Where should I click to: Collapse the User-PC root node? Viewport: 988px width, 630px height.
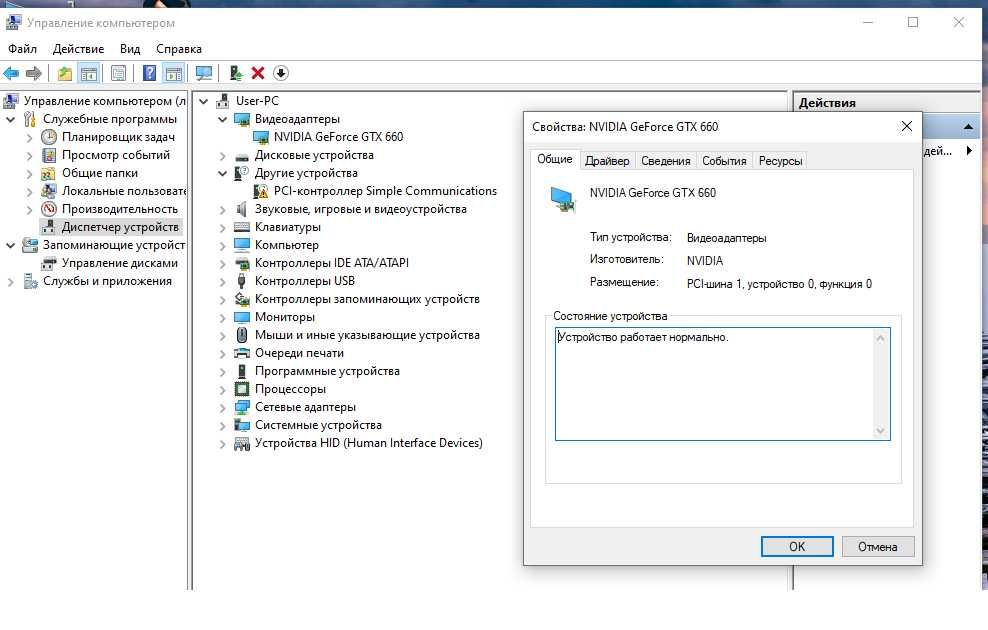[x=204, y=101]
